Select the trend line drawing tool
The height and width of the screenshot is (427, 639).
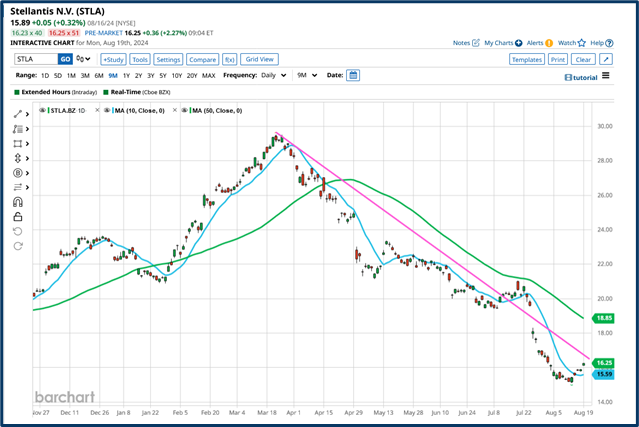pos(18,114)
